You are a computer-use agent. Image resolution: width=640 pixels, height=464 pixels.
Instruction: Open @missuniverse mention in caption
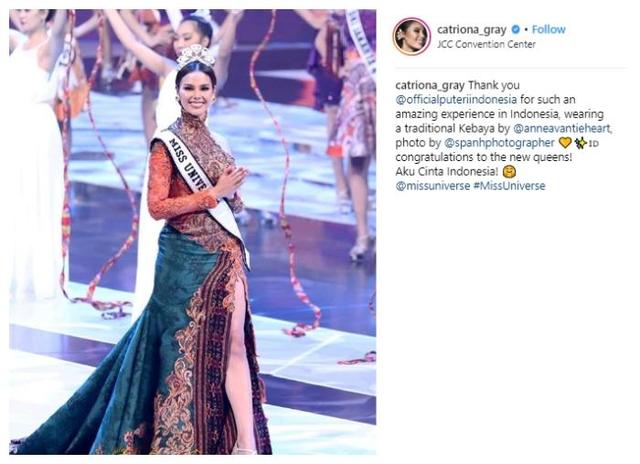coord(433,186)
